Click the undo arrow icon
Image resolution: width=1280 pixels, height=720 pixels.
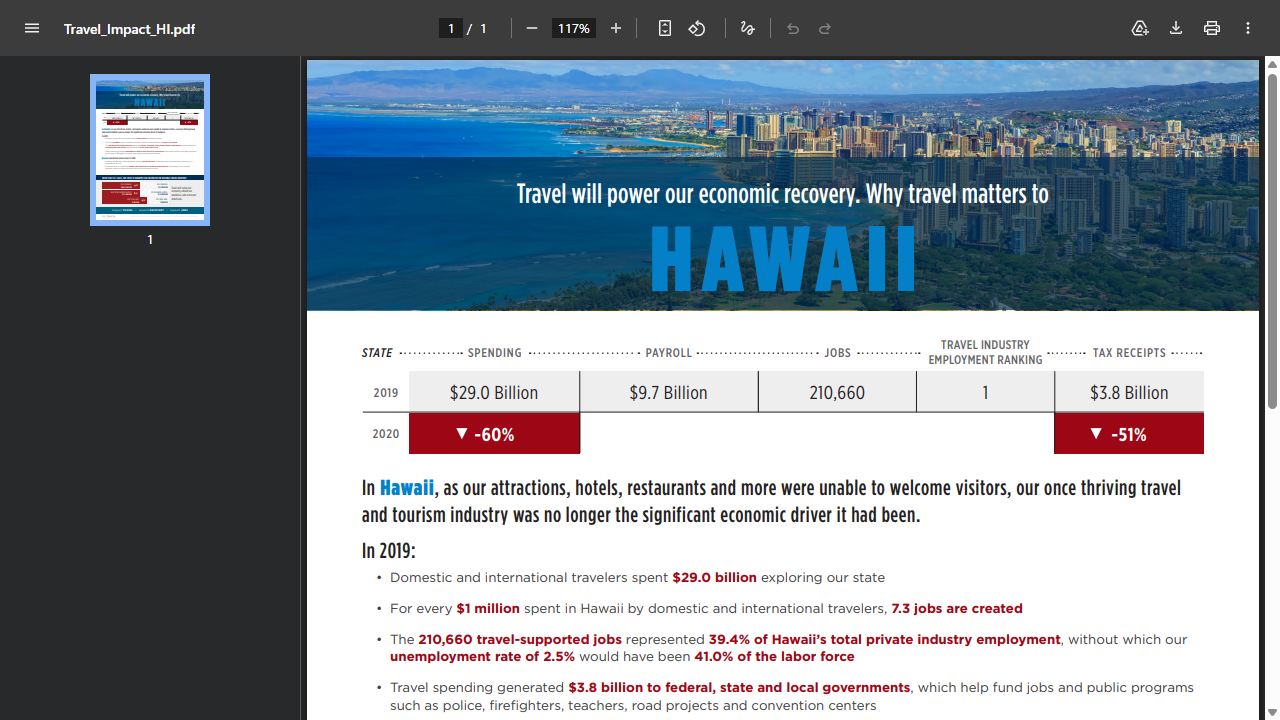793,28
